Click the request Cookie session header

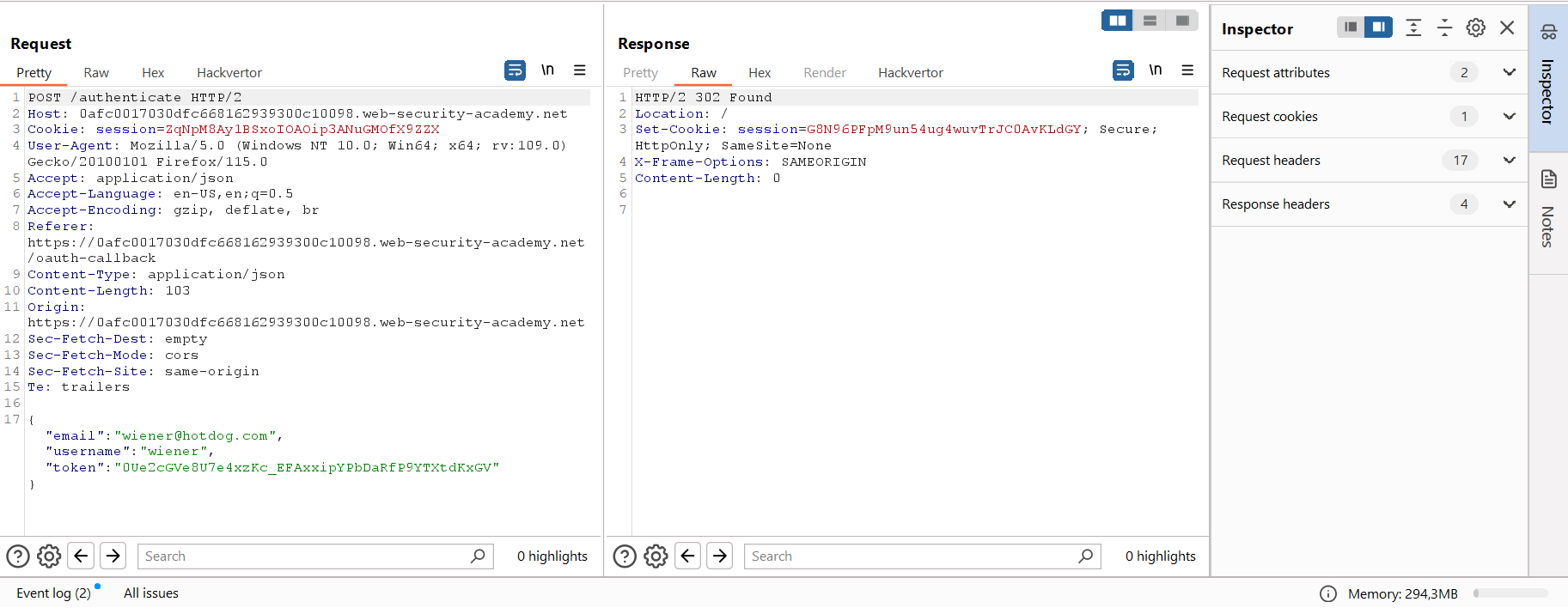pyautogui.click(x=234, y=130)
